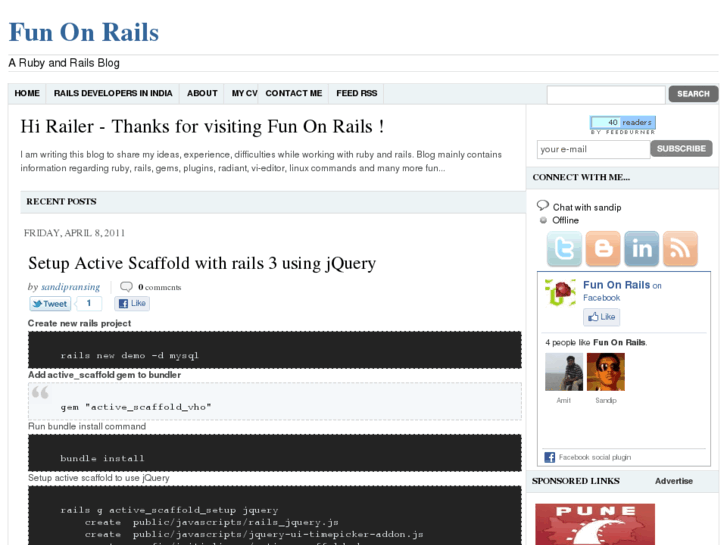Click the comments bubble icon under post title
The height and width of the screenshot is (545, 727).
[126, 287]
